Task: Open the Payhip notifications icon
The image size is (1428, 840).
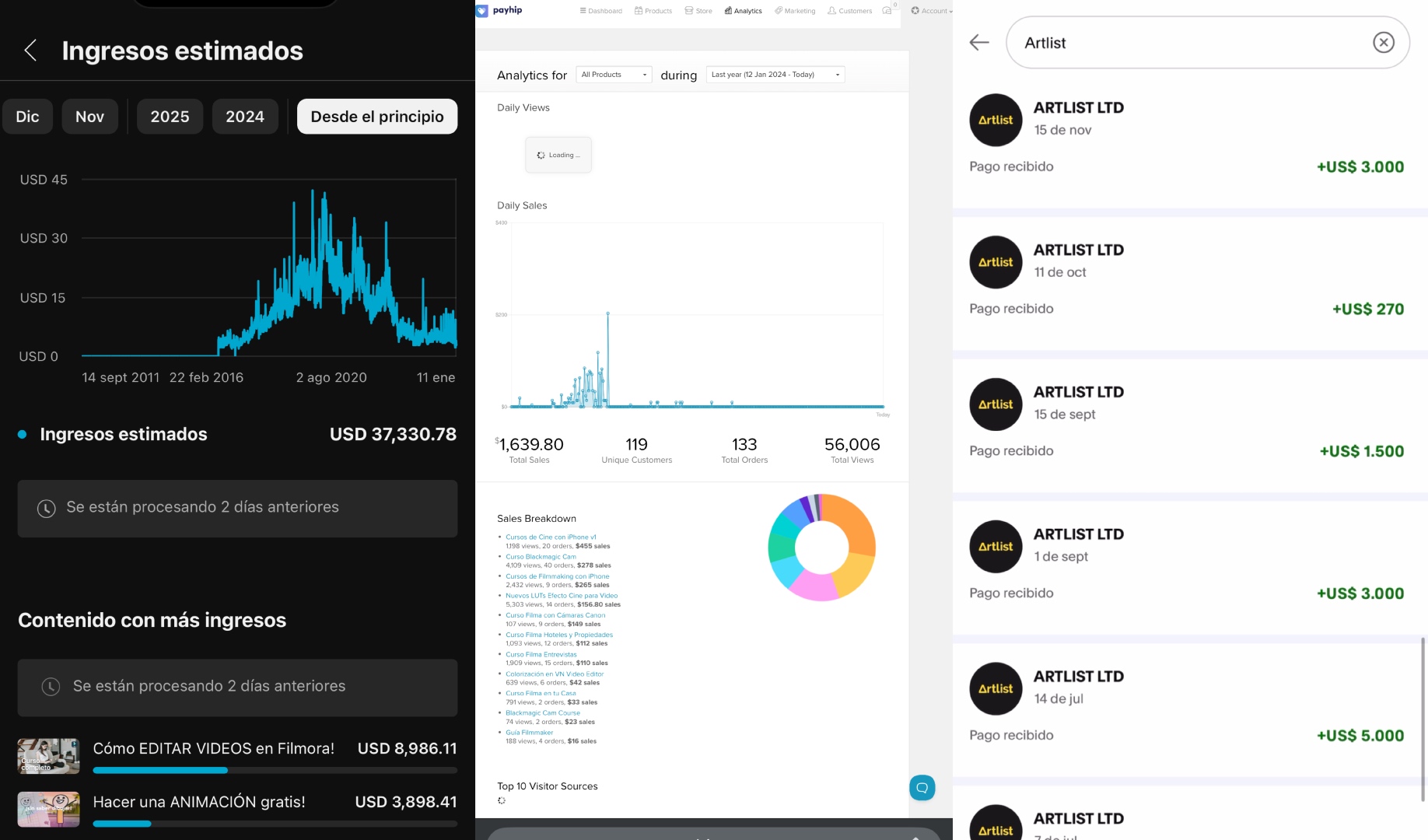Action: point(887,11)
